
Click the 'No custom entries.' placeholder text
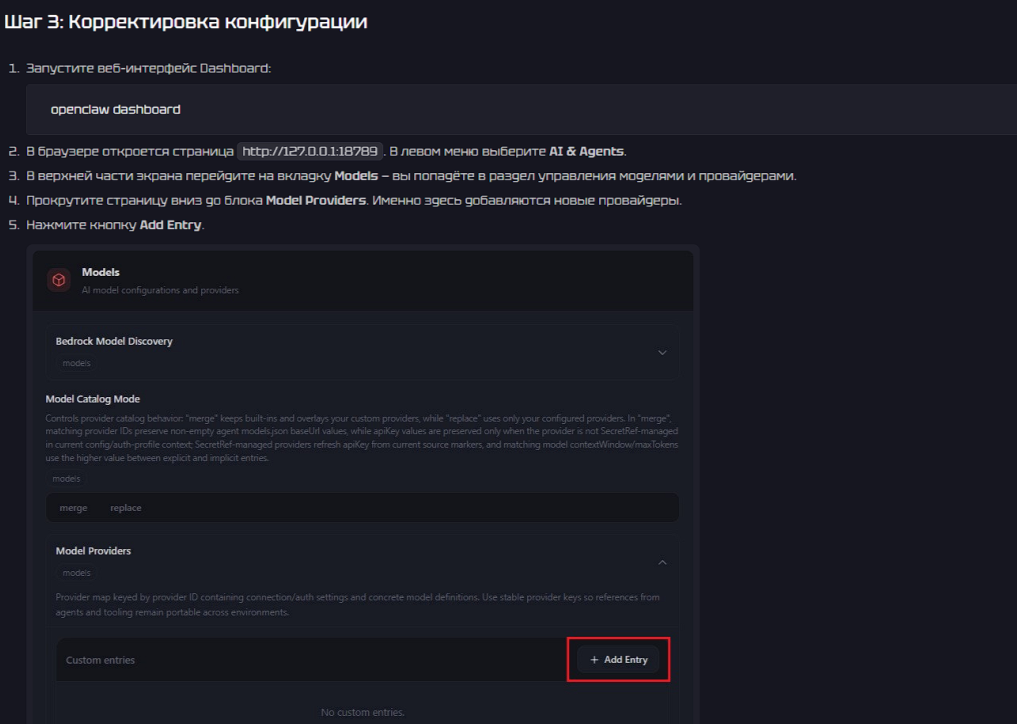click(x=362, y=712)
